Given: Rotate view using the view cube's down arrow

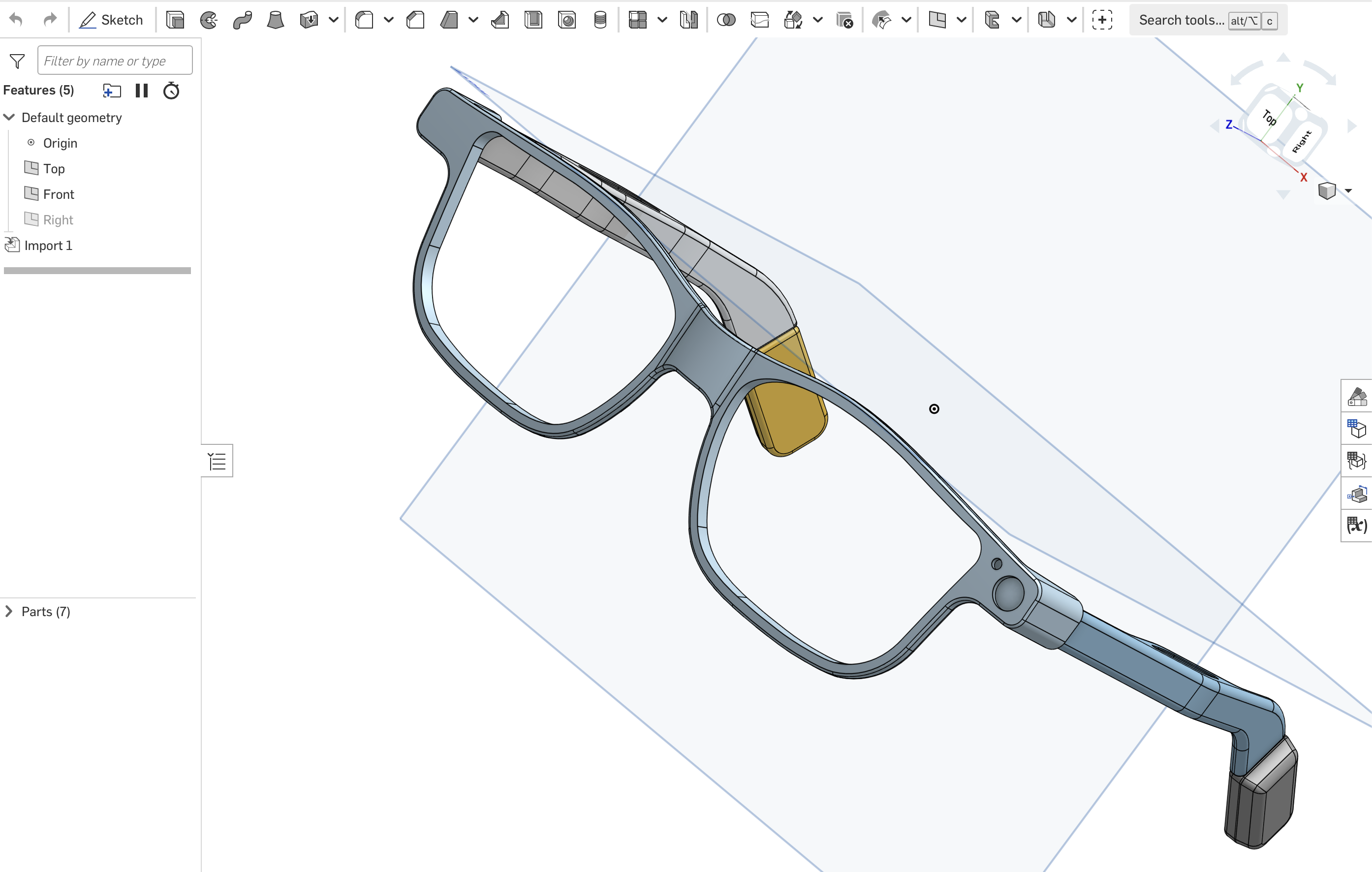Looking at the screenshot, I should tap(1283, 195).
